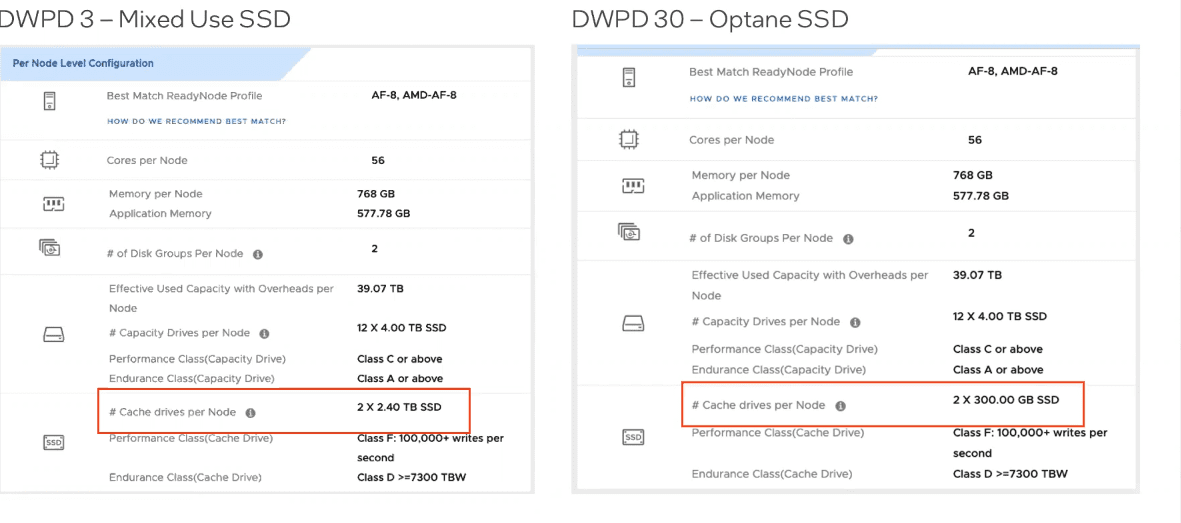Open the best match link in Mixed Use panel

click(x=196, y=122)
